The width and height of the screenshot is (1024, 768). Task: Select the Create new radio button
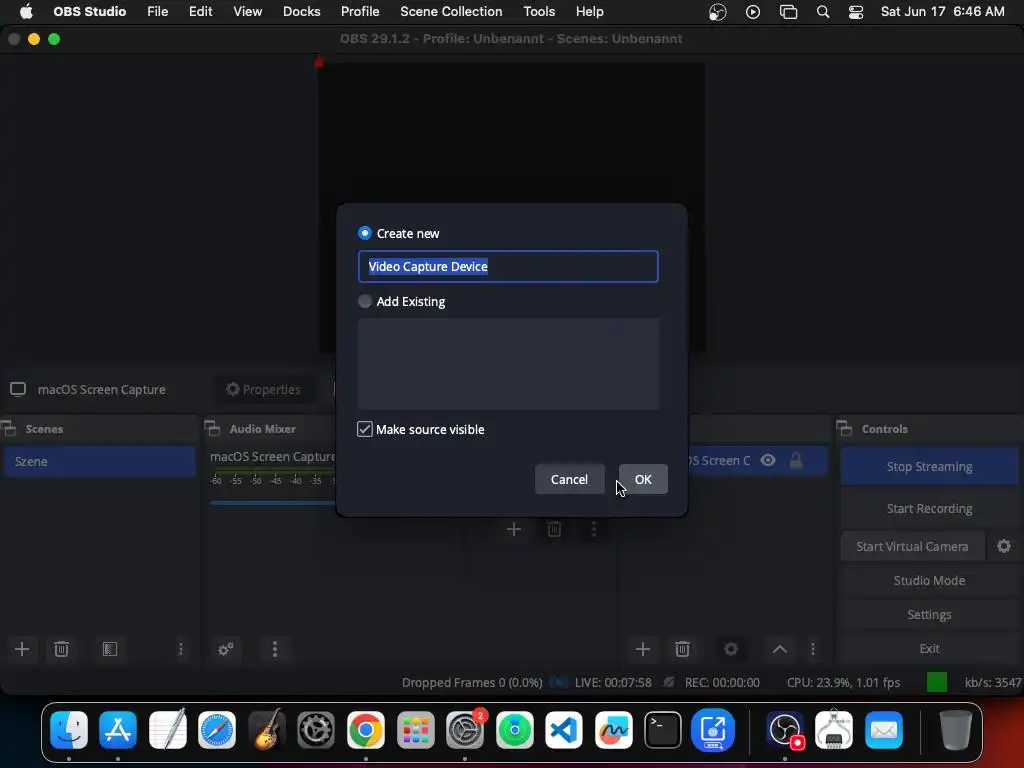coord(364,233)
